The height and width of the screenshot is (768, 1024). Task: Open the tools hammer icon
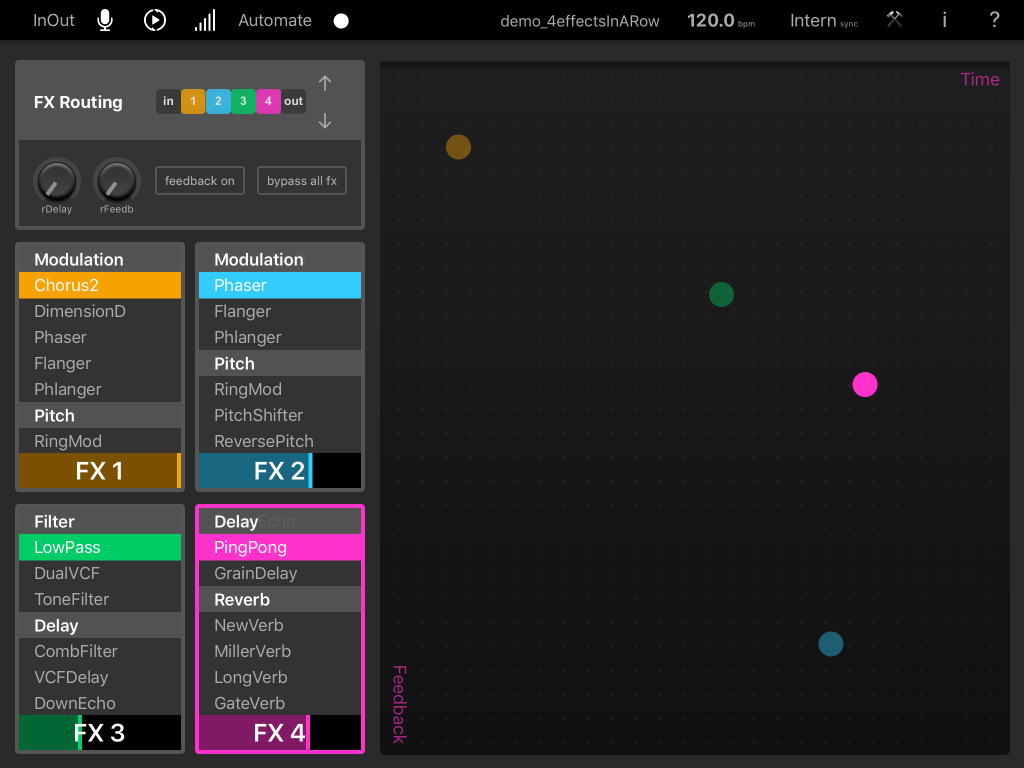click(895, 20)
